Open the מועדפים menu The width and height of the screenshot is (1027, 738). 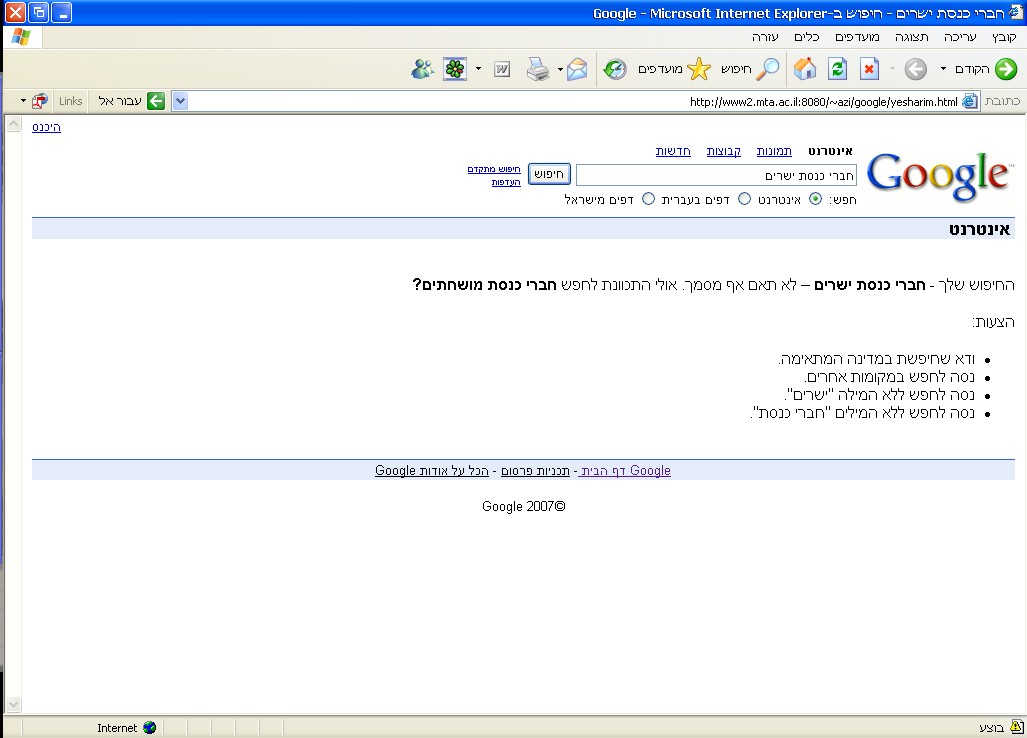click(x=857, y=37)
